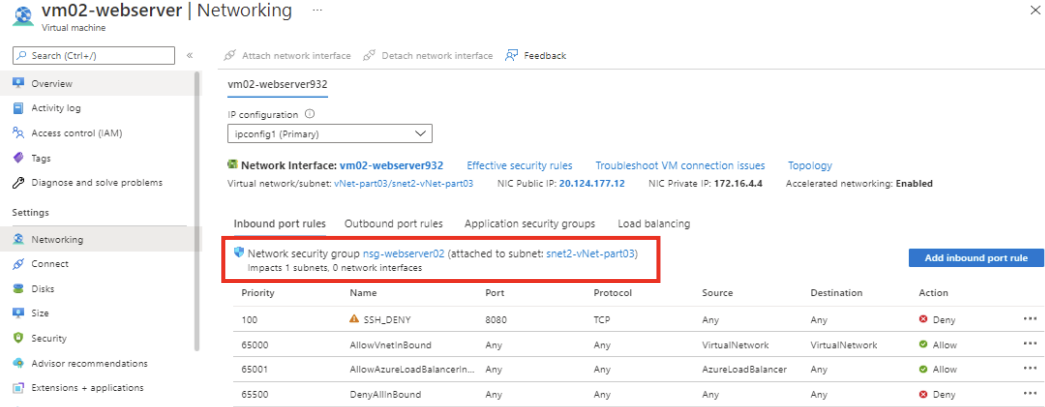Open the snet2-vNet-part03 attached subnet link

point(590,254)
